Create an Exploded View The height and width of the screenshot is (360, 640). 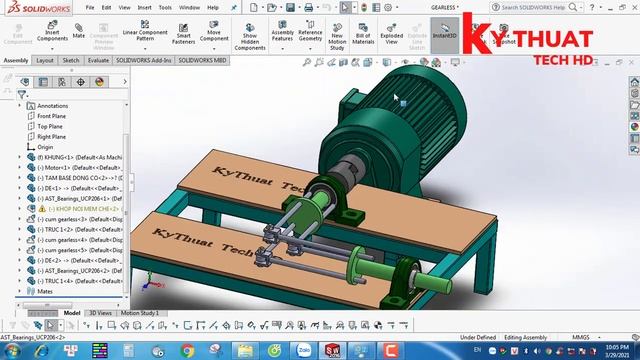click(x=391, y=33)
